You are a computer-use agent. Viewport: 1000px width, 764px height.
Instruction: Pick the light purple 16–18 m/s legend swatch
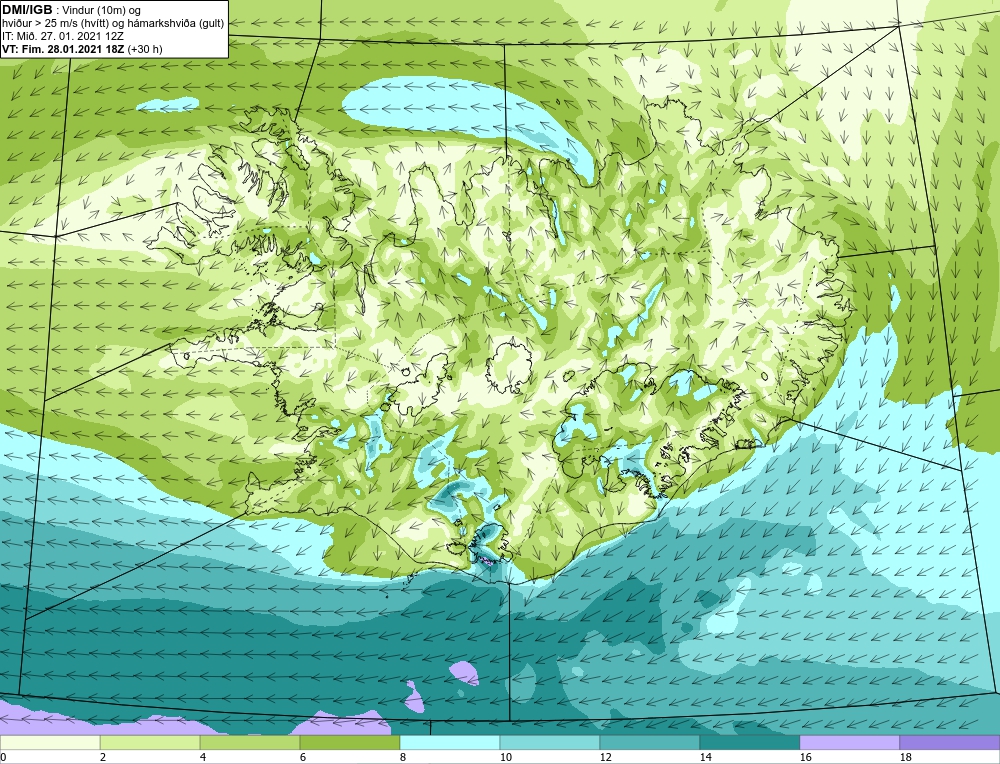(x=849, y=743)
